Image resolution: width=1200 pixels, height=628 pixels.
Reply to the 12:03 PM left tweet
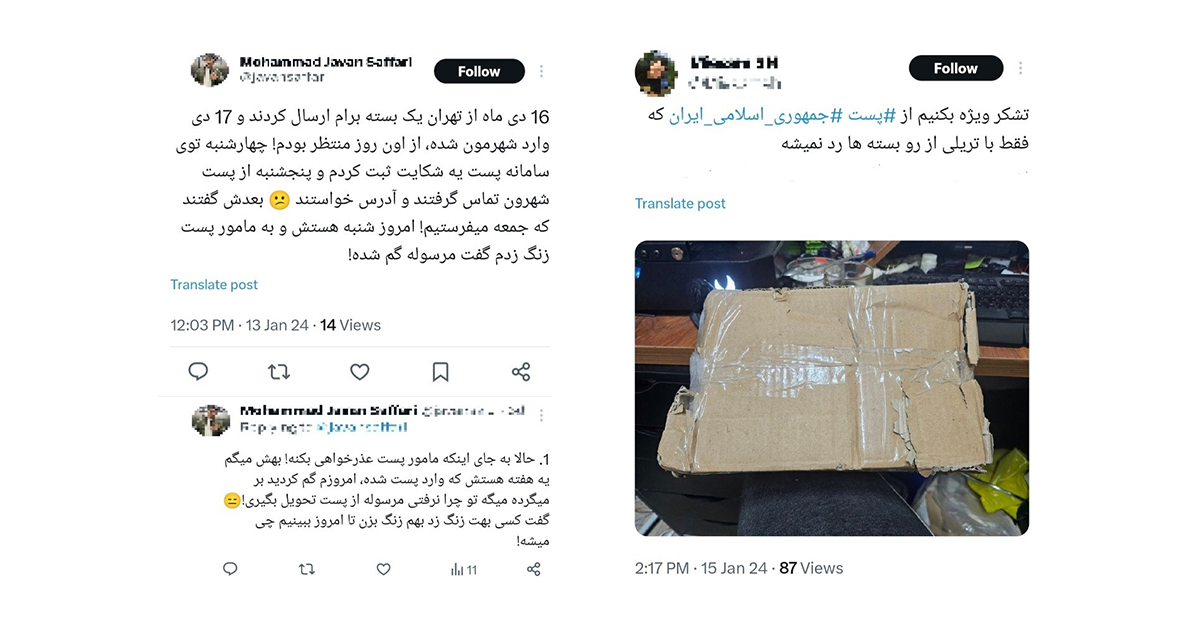198,372
